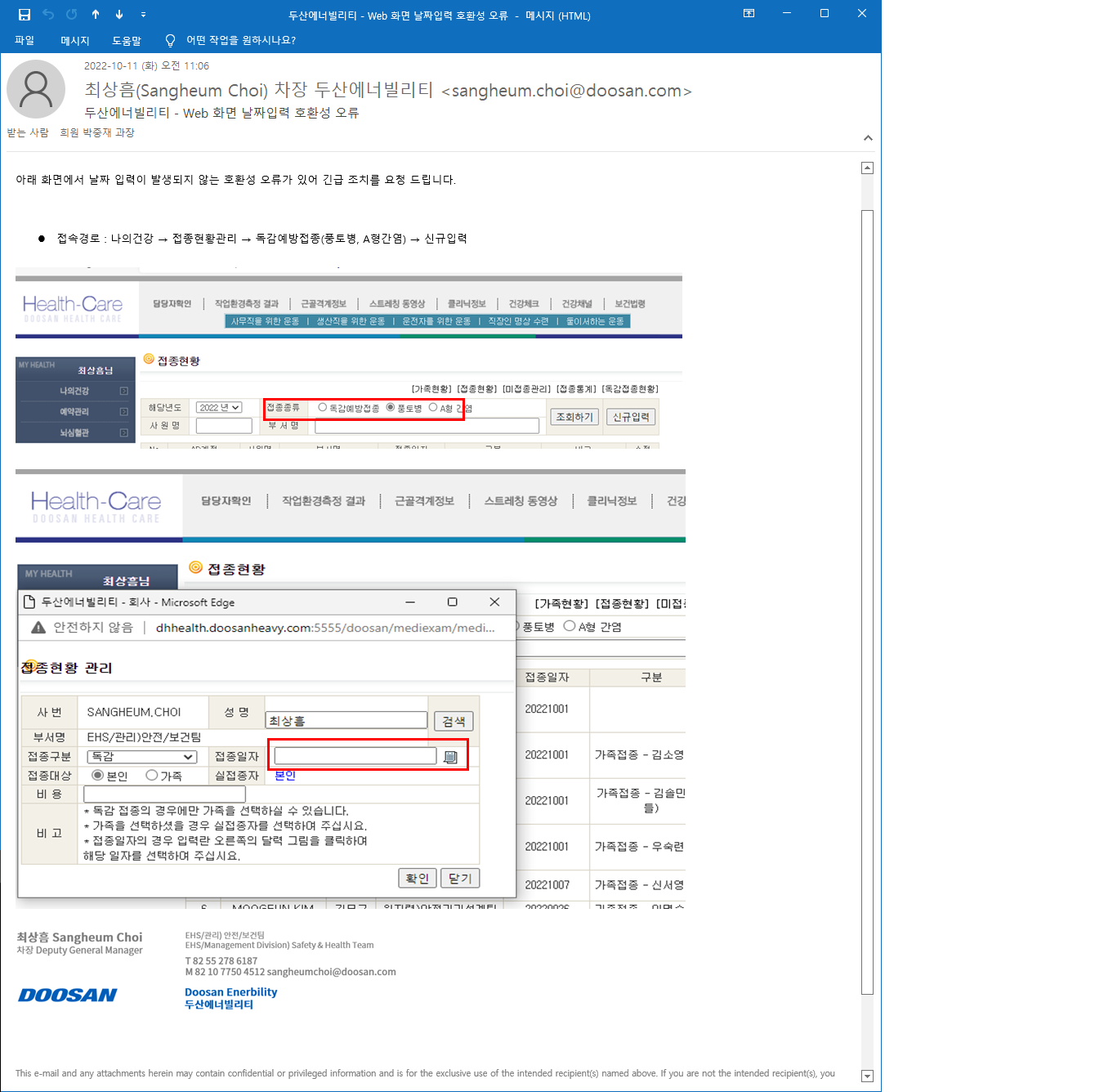The width and height of the screenshot is (1095, 1092).
Task: Open Ribbon Display Options icon
Action: pos(749,14)
